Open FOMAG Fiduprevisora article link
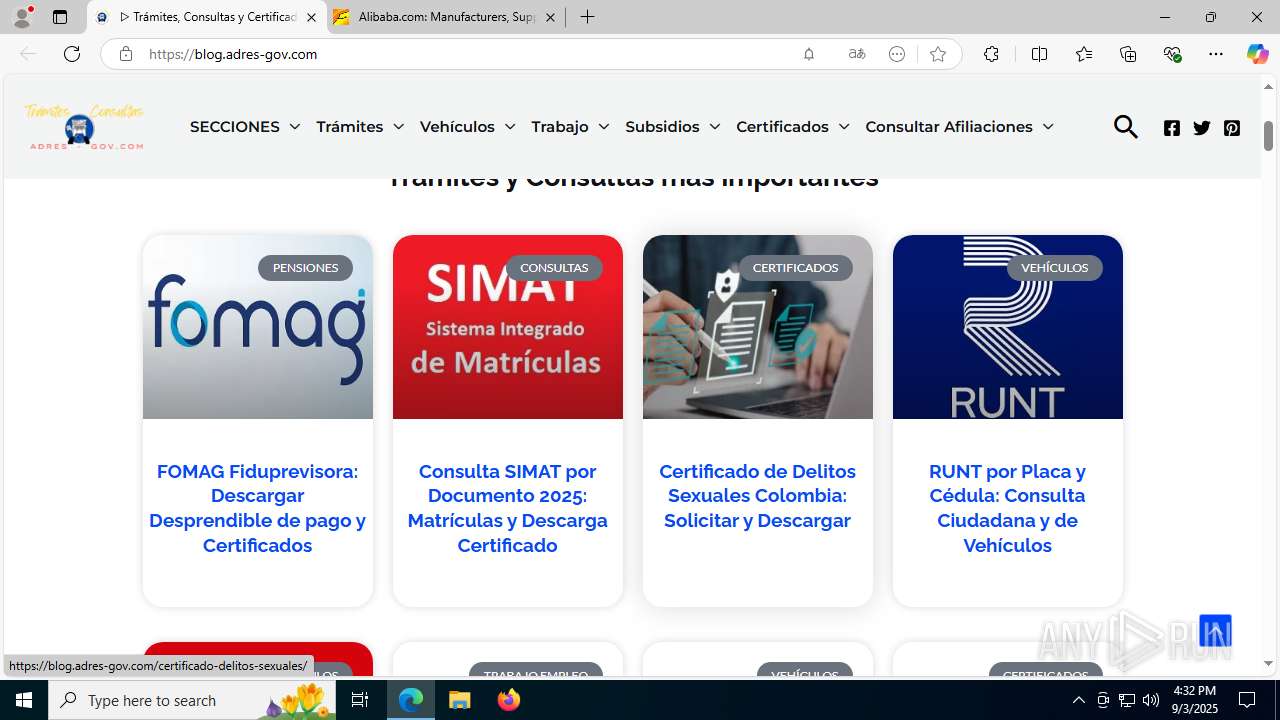Viewport: 1280px width, 720px height. [257, 508]
